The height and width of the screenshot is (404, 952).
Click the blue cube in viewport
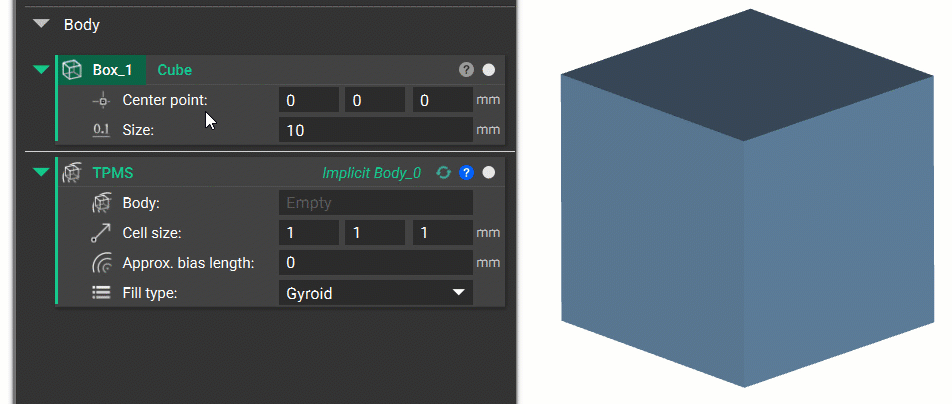pos(747,199)
